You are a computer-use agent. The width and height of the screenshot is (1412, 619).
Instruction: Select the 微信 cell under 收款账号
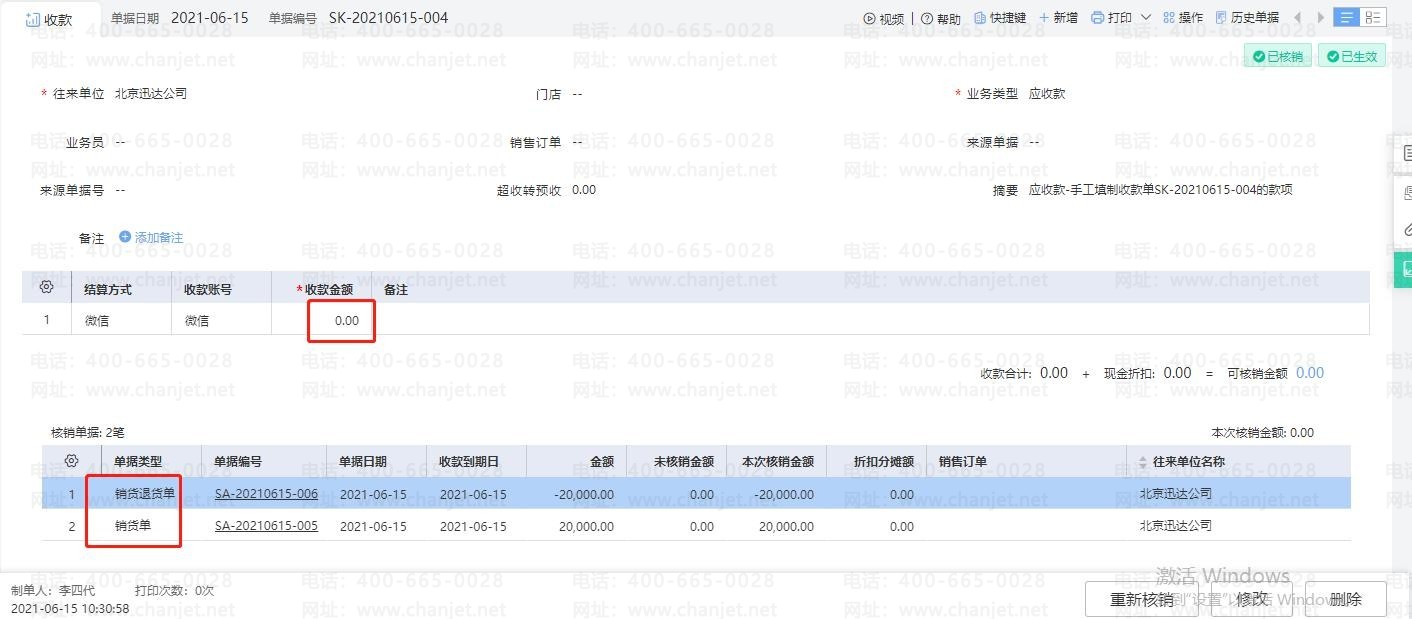click(221, 321)
